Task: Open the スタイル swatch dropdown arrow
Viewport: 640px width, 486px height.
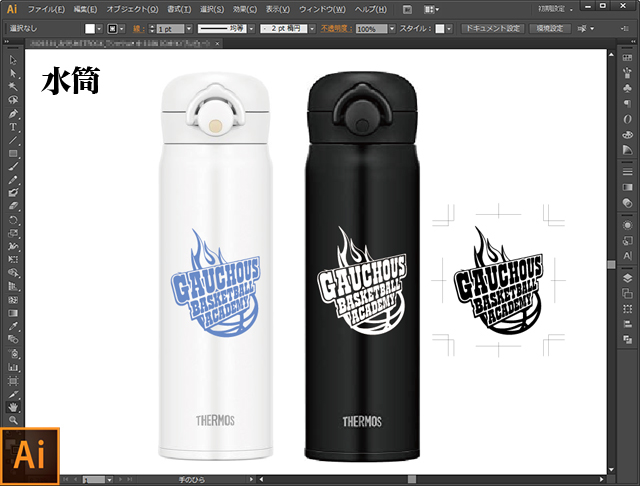Action: click(x=449, y=29)
